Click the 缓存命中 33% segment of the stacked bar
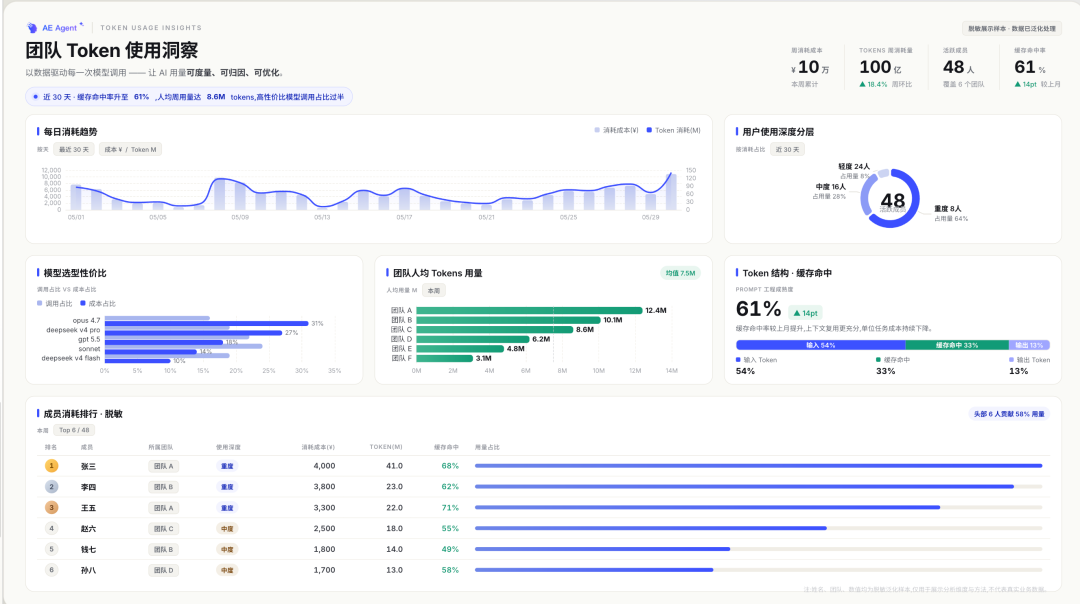 [x=957, y=345]
